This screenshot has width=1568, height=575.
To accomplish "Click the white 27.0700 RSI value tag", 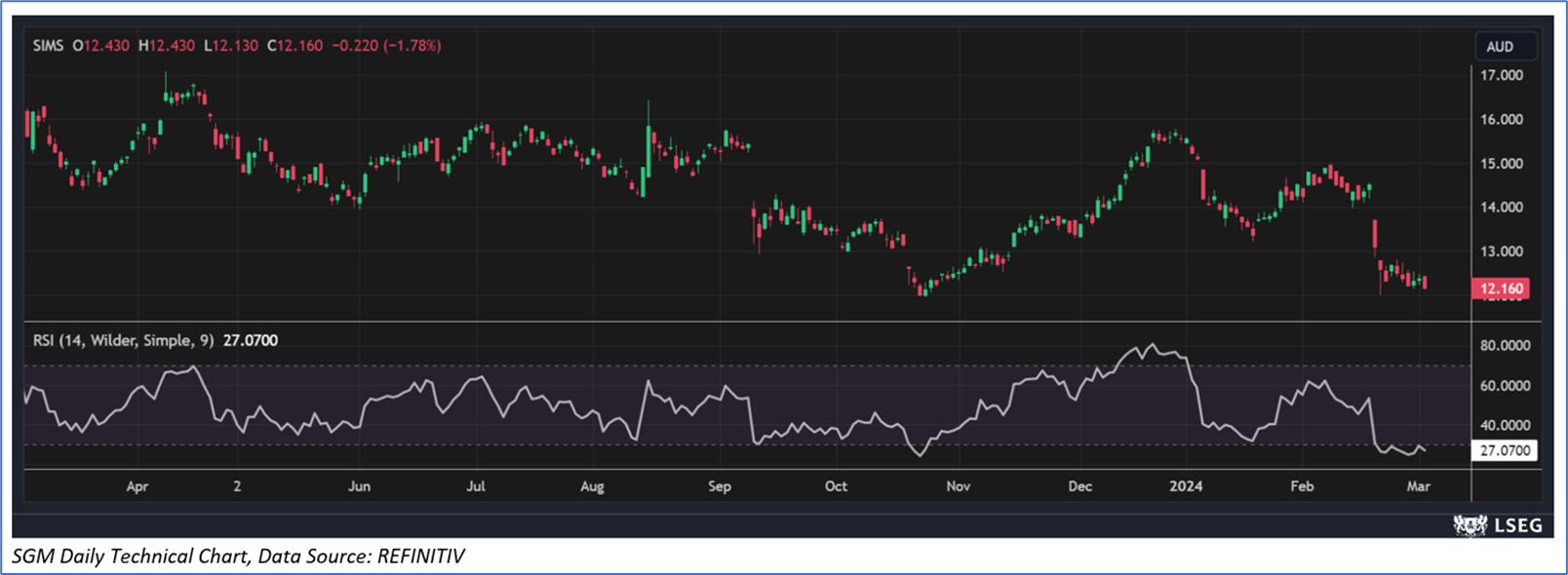I will [1505, 450].
